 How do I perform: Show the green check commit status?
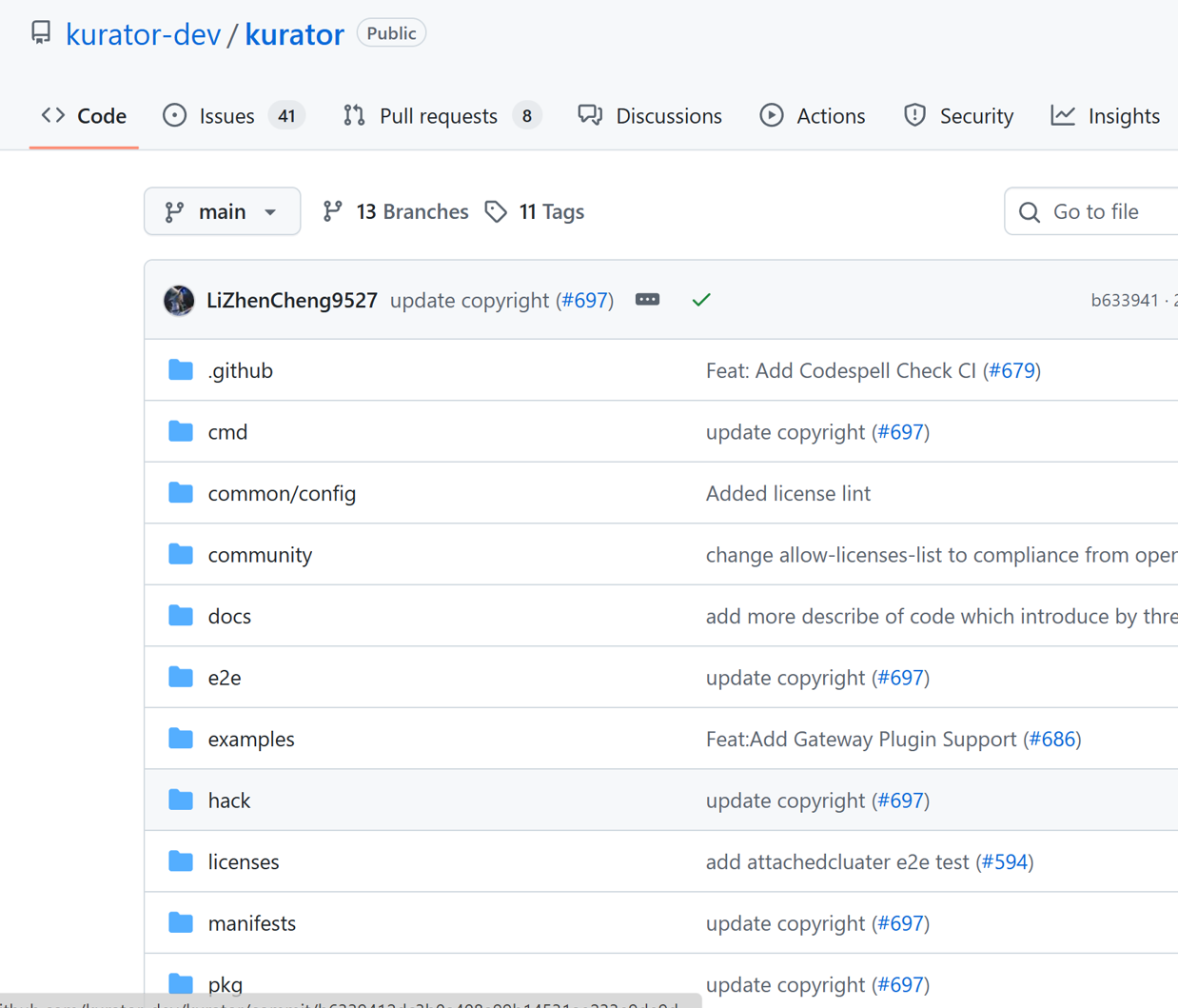coord(701,300)
